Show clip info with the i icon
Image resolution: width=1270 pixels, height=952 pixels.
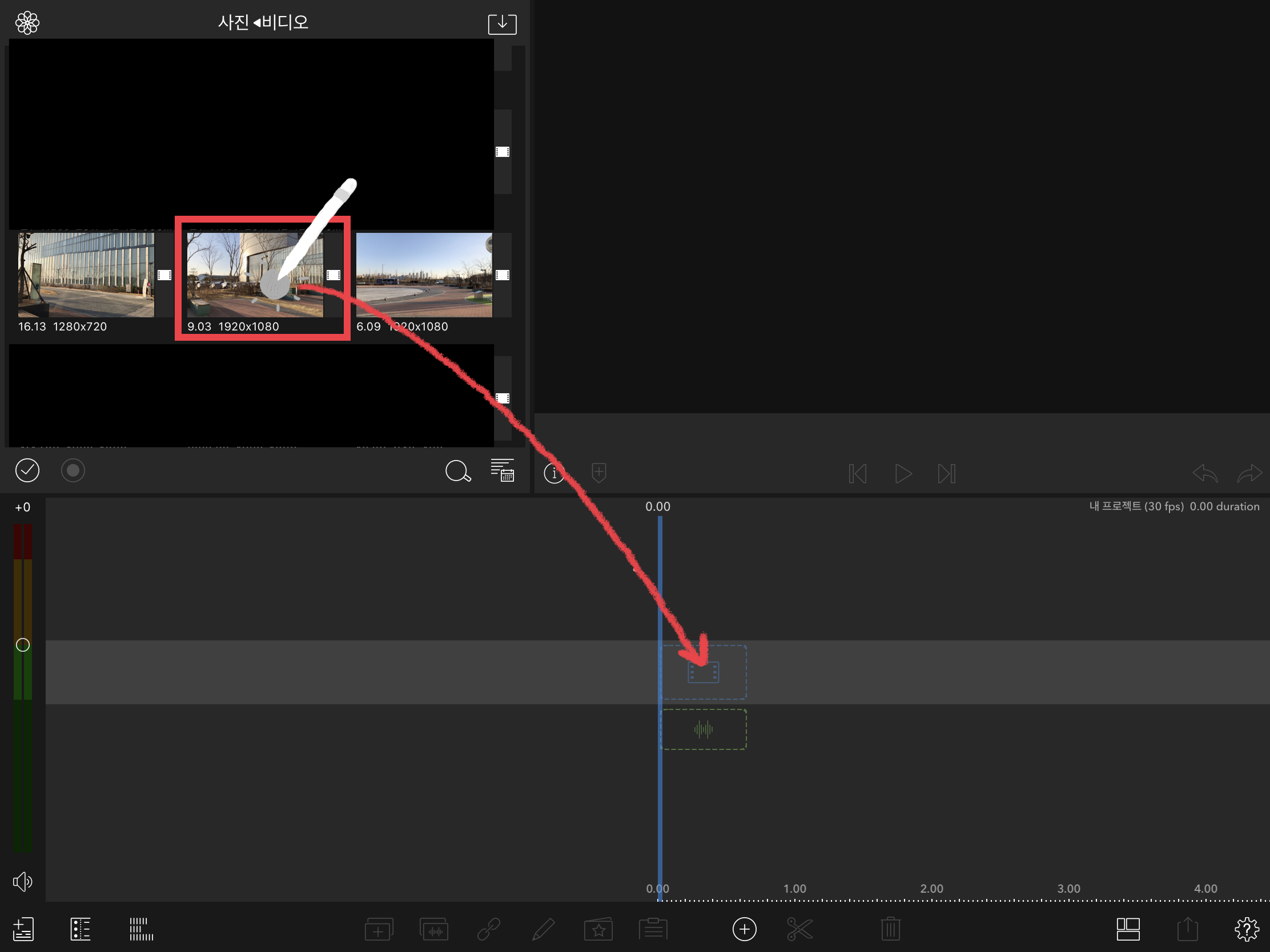[554, 473]
